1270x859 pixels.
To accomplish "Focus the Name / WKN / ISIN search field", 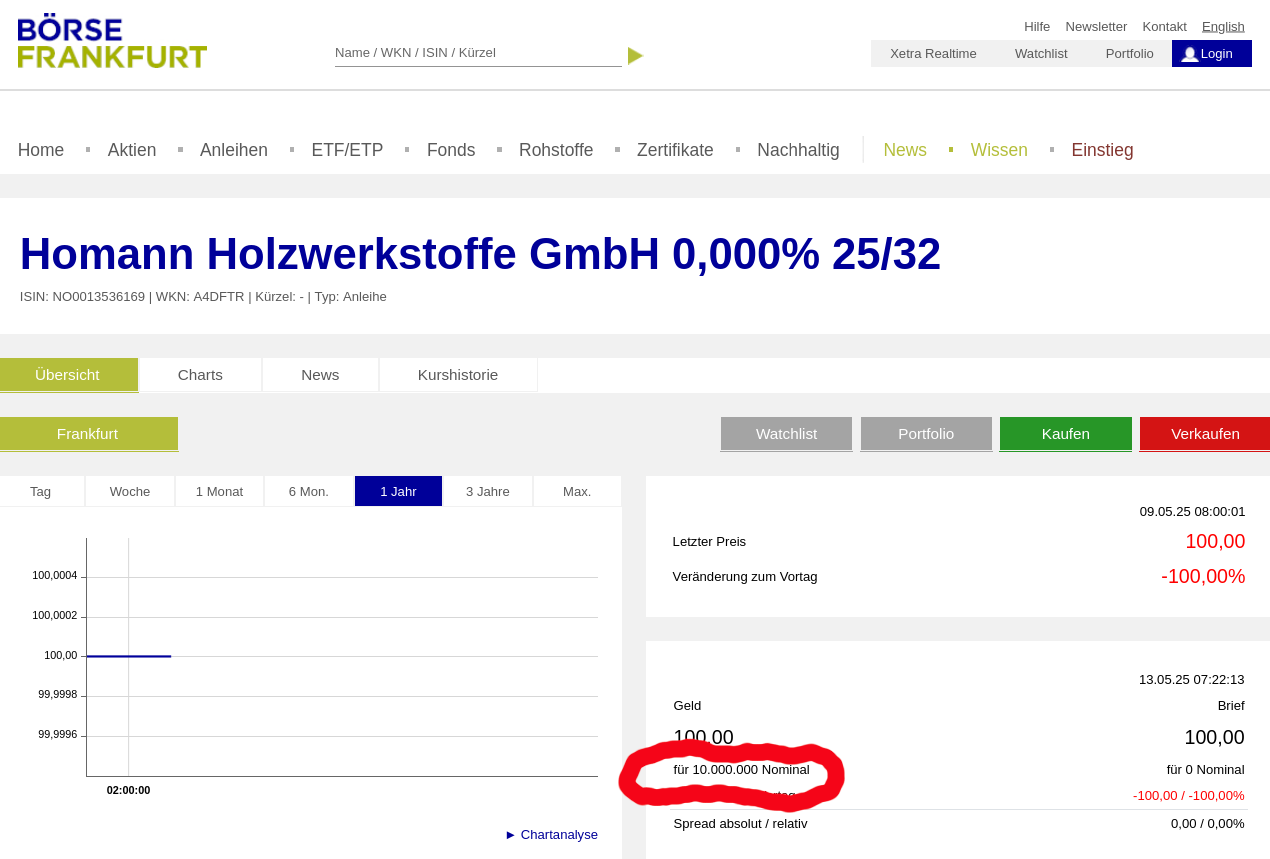I will coord(478,53).
